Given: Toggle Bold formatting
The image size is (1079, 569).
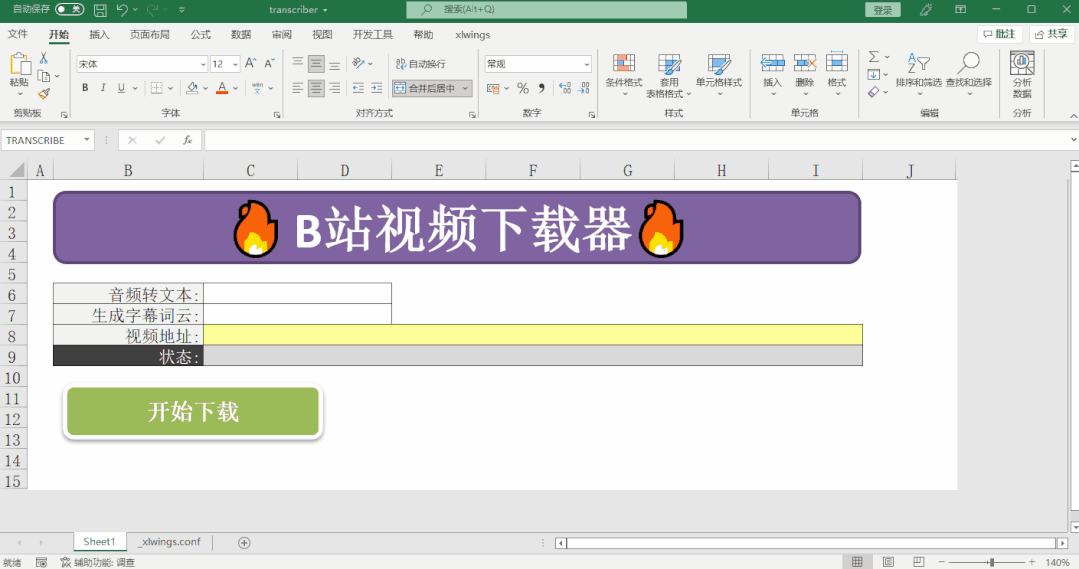Looking at the screenshot, I should pos(85,88).
